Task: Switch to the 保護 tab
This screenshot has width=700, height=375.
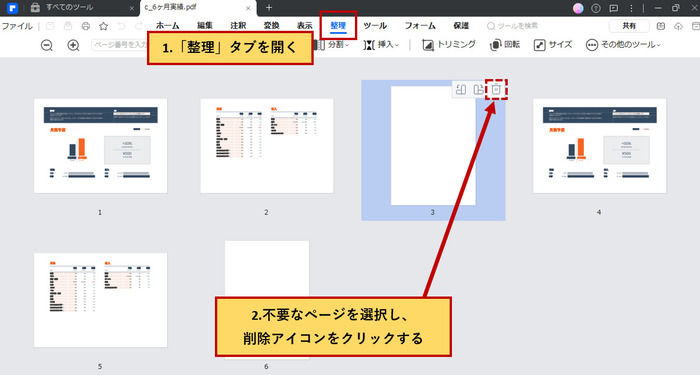Action: (461, 26)
